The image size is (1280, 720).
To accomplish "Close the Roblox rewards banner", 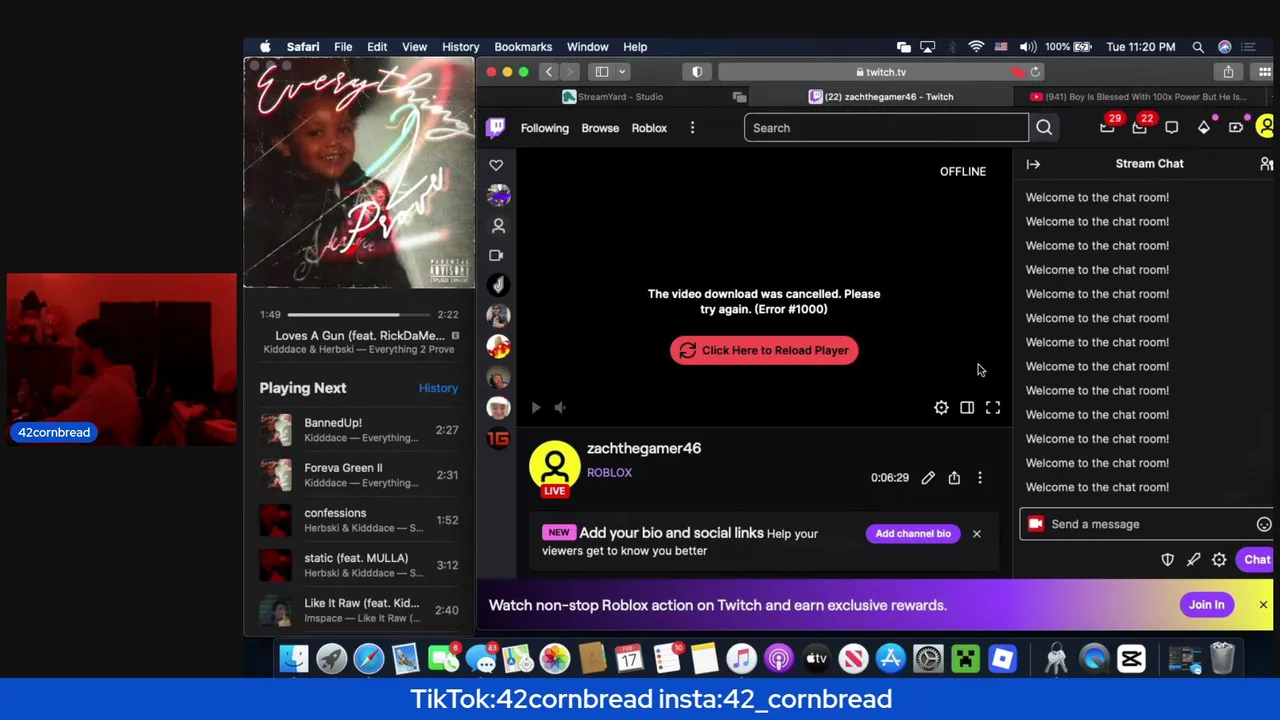I will tap(1263, 605).
